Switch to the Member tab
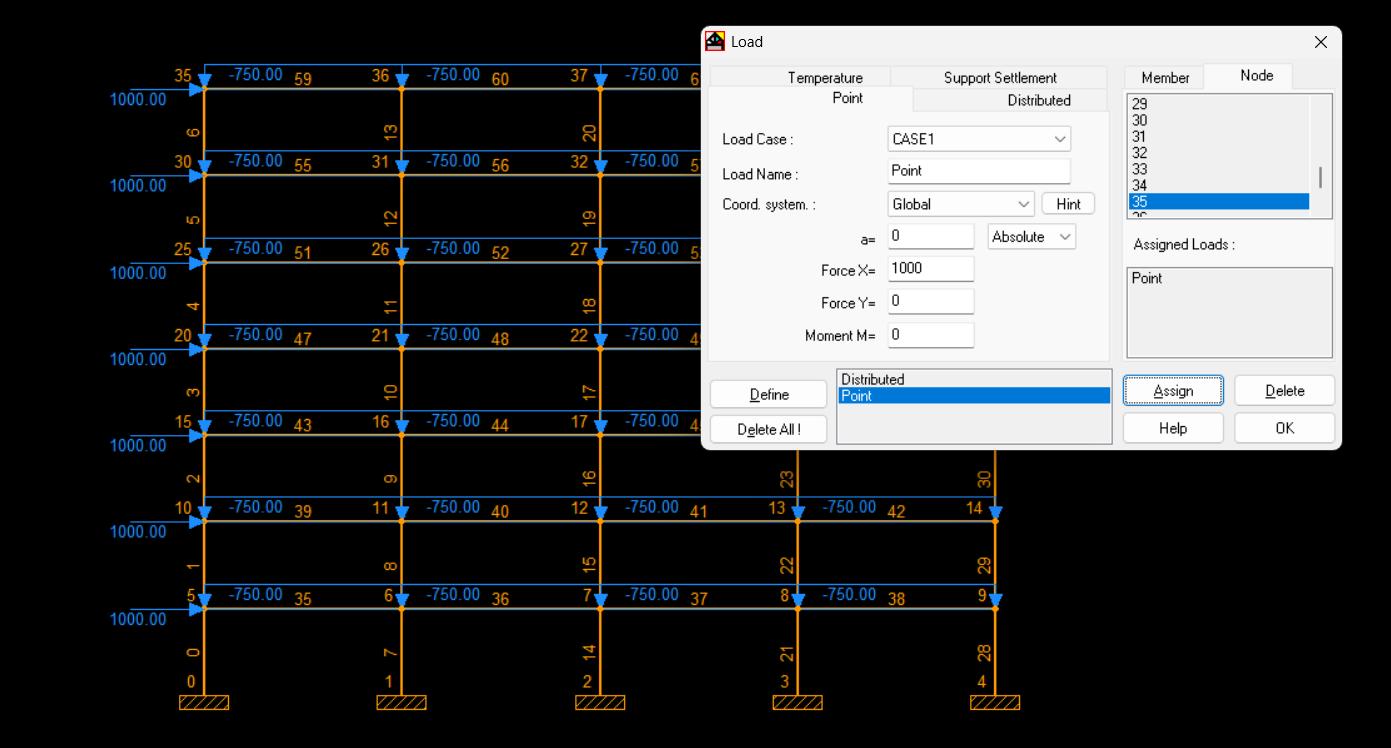1391x748 pixels. [1165, 77]
